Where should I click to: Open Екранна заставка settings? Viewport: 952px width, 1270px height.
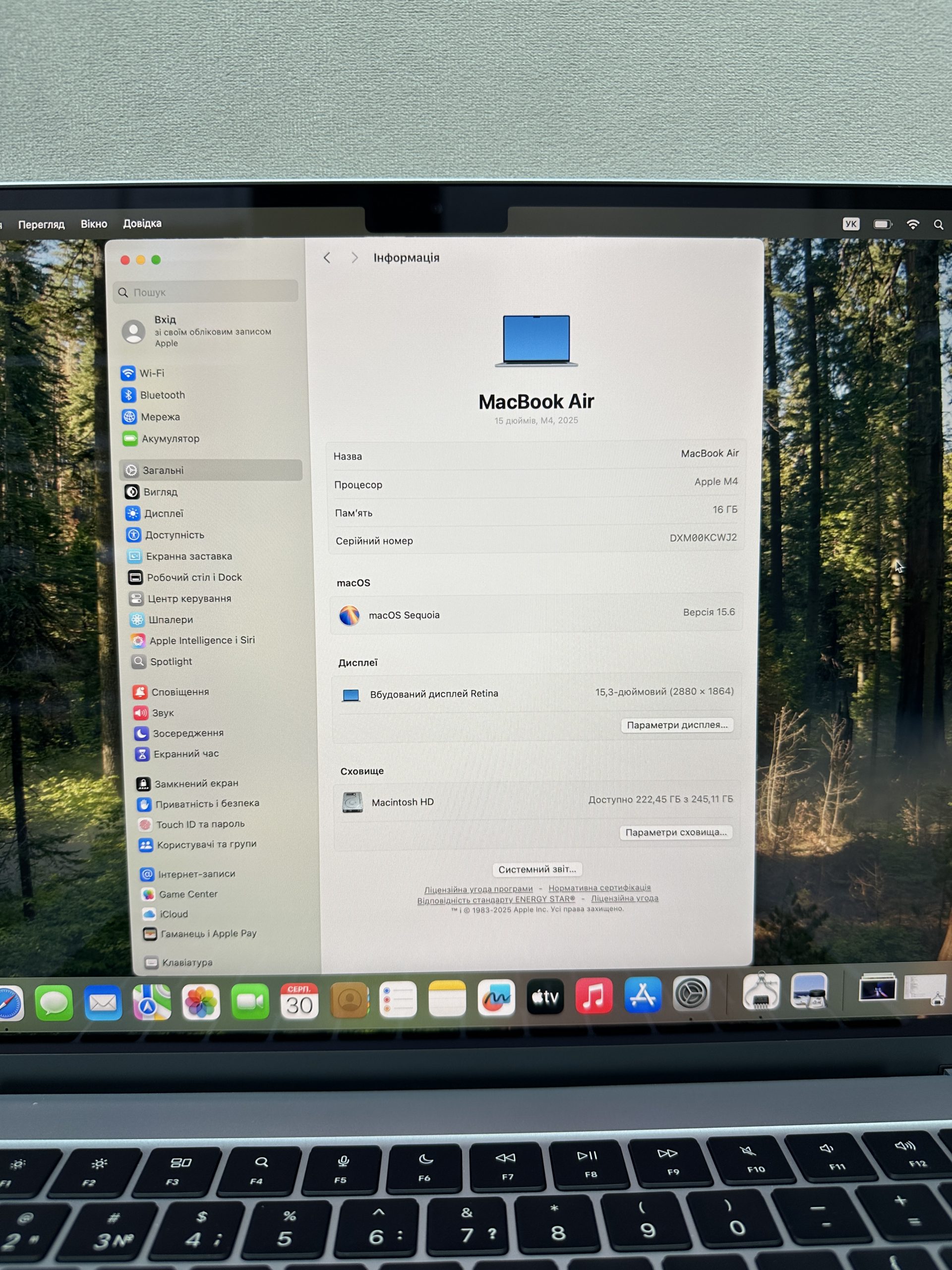click(180, 556)
